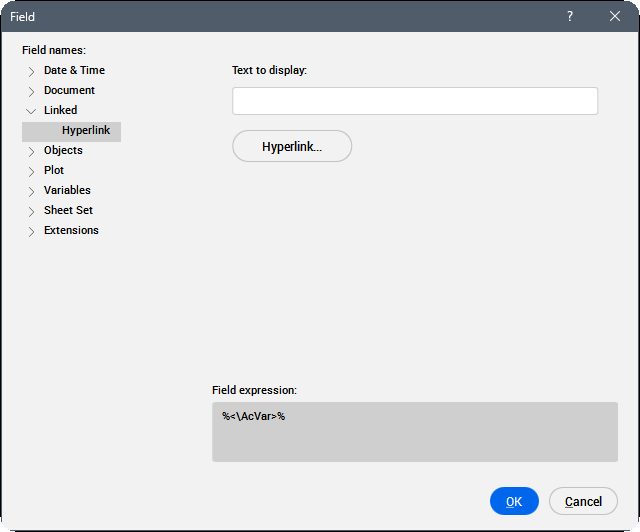
Task: Open the Hyperlink... dialog button
Action: coord(292,146)
